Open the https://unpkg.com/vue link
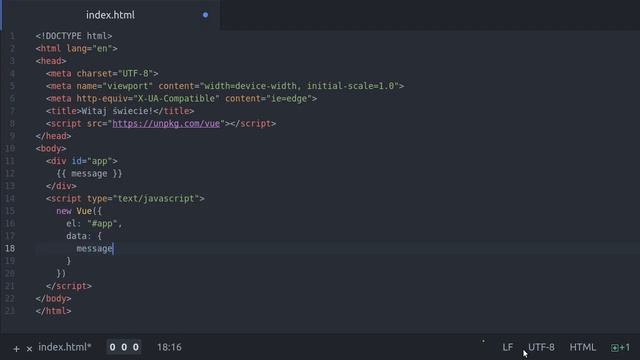640x360 pixels. pos(166,124)
